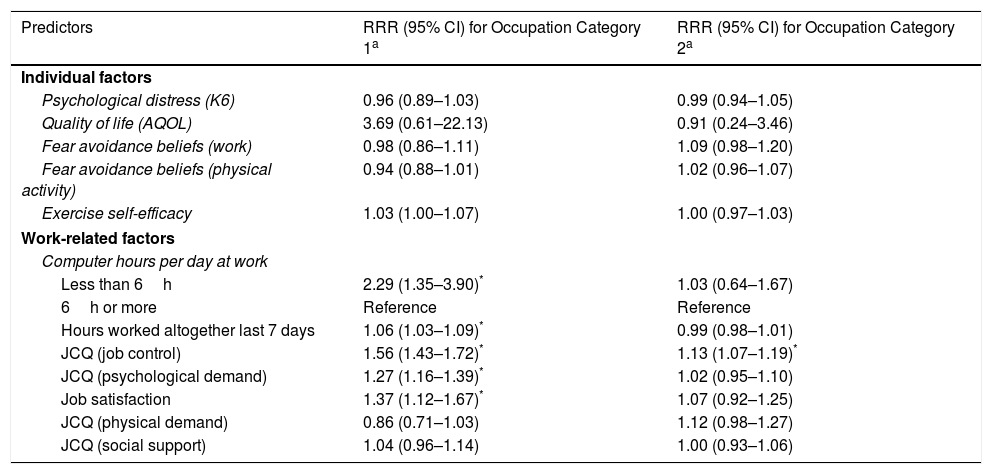Select the Exercise self-efficacy row label
The width and height of the screenshot is (992, 474).
click(116, 214)
